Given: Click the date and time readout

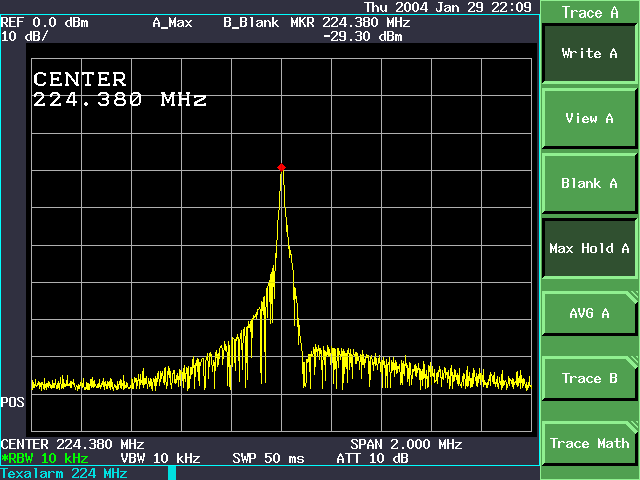Looking at the screenshot, I should click(448, 7).
